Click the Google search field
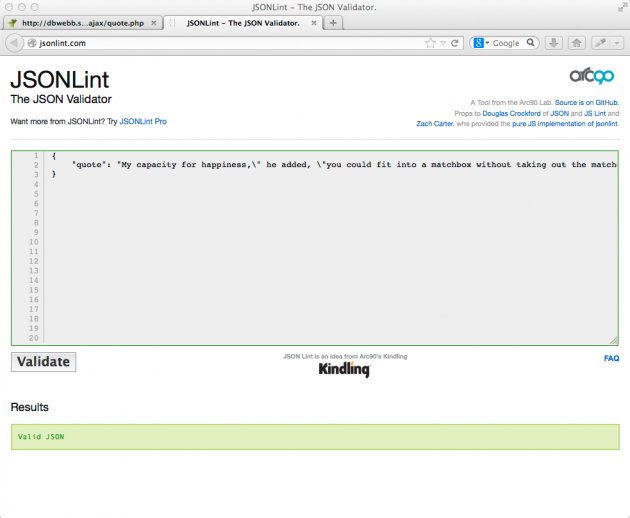The width and height of the screenshot is (630, 518). 507,43
